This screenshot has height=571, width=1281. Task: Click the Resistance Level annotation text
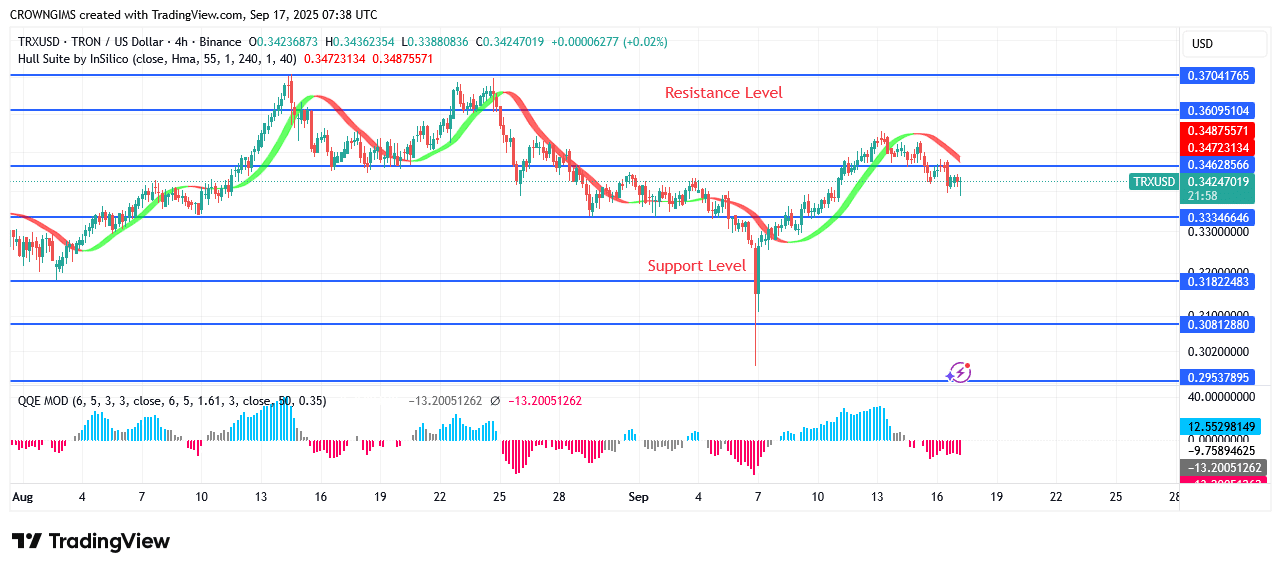point(724,92)
